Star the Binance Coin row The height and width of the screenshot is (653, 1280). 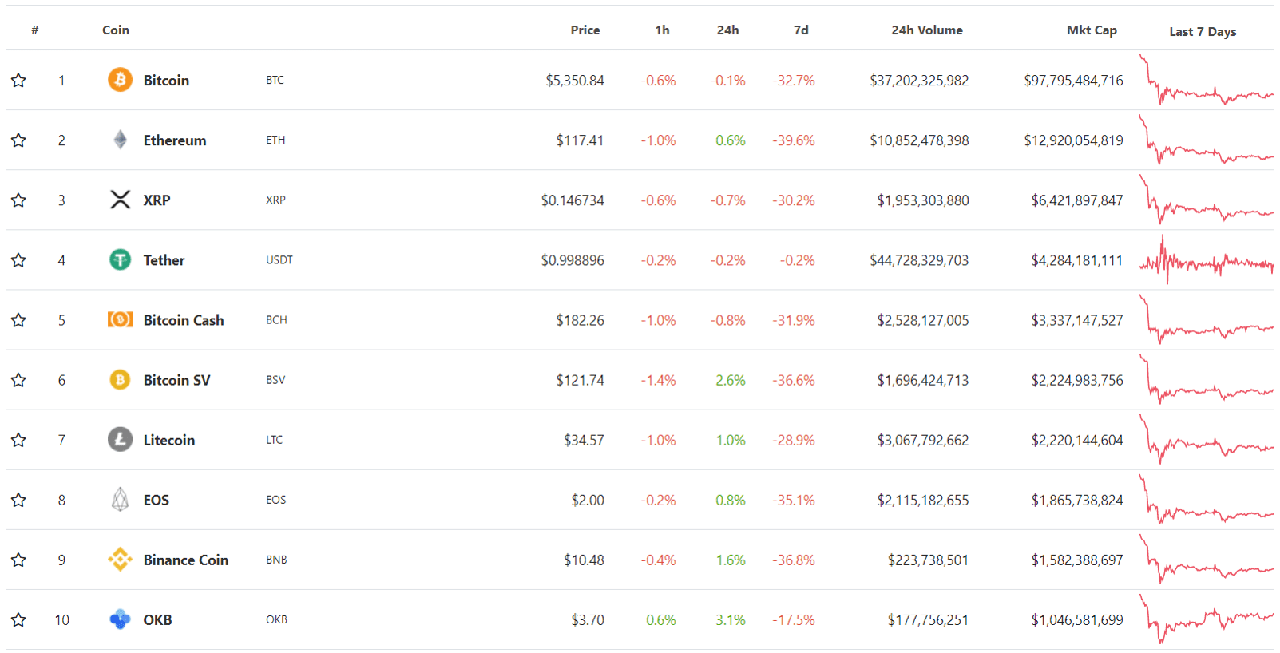point(18,560)
